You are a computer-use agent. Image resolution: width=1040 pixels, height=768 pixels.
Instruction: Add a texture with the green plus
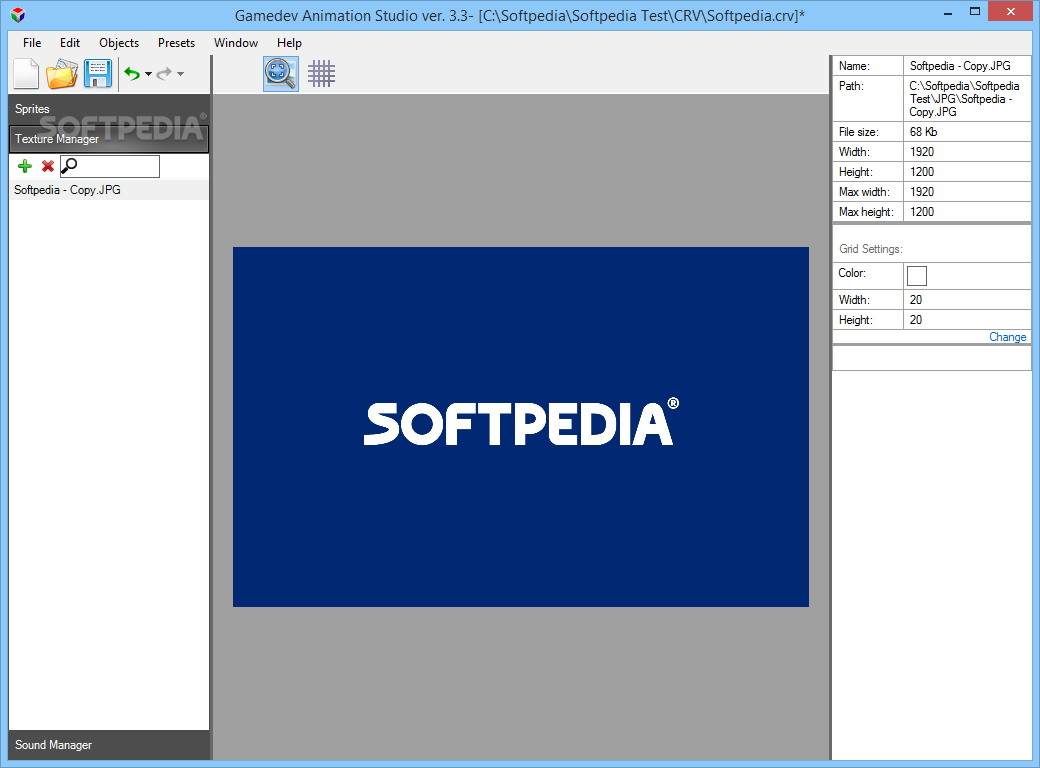[x=25, y=166]
